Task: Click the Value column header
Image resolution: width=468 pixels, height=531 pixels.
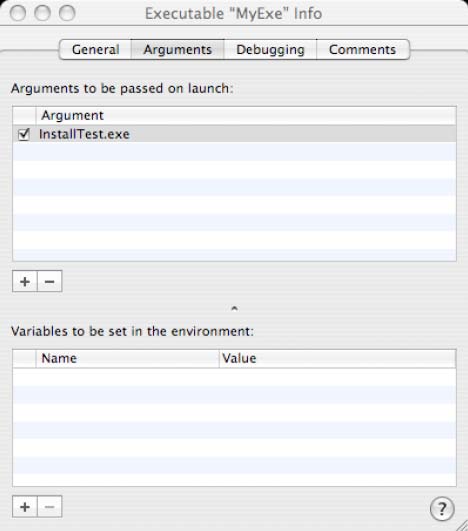Action: [x=337, y=358]
